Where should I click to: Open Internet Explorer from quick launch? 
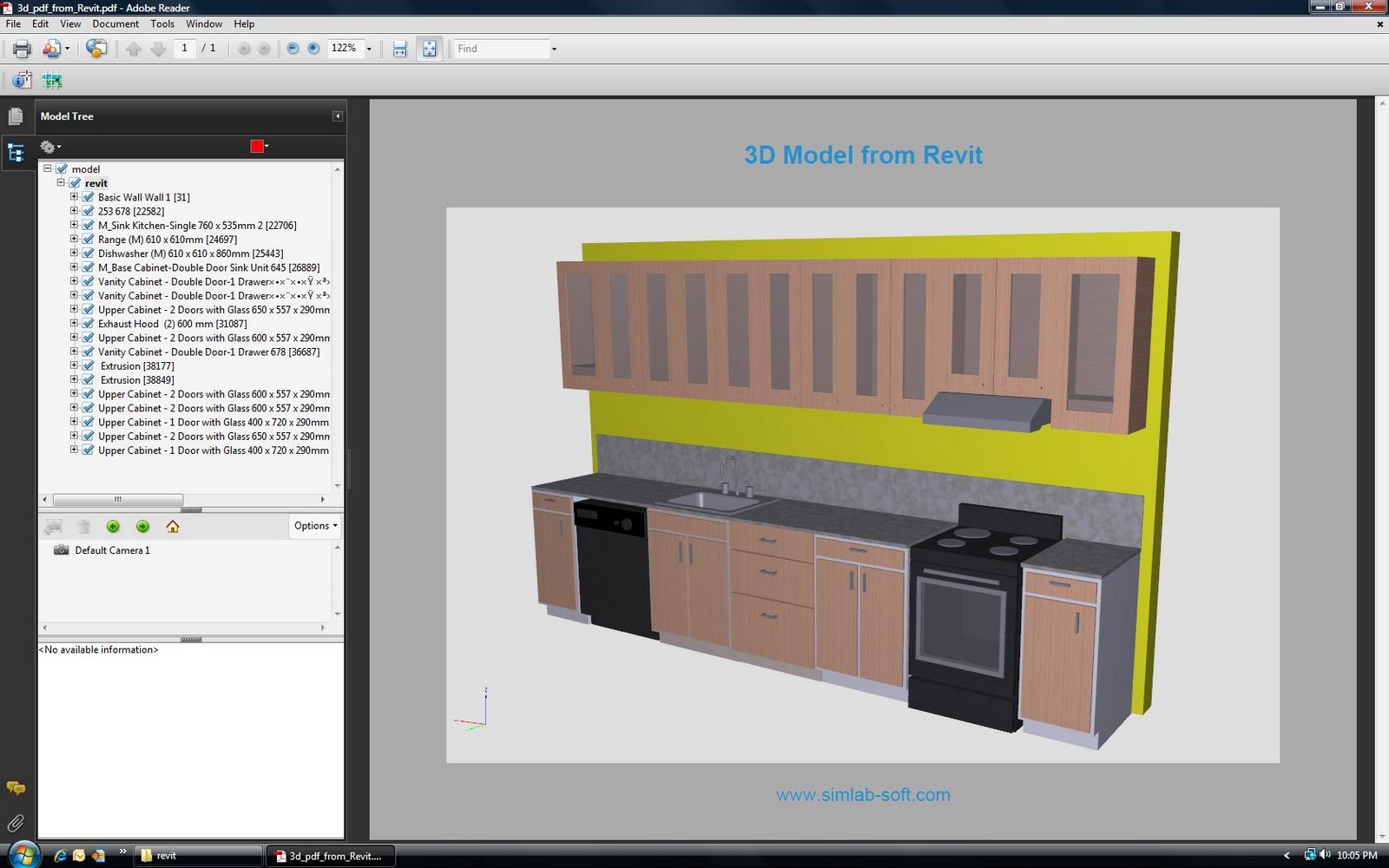pyautogui.click(x=60, y=856)
